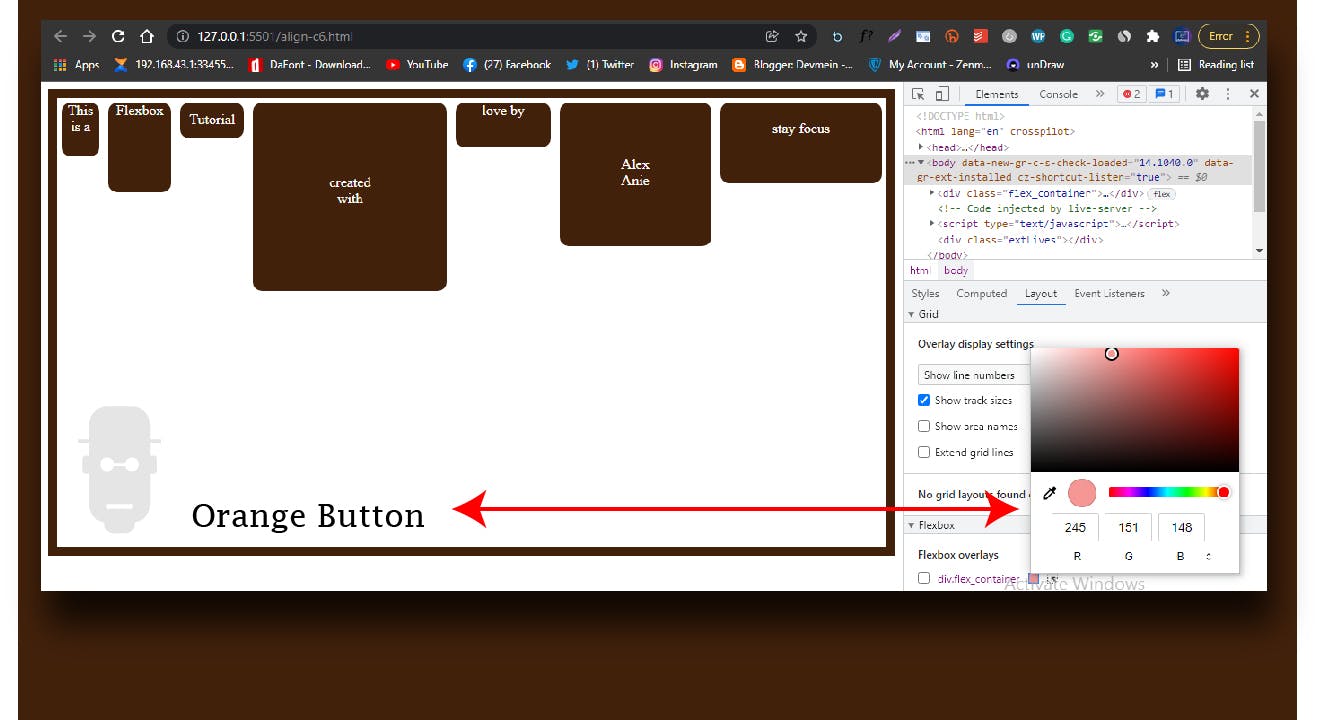
Task: Open the Instagram bookmark
Action: pos(683,64)
